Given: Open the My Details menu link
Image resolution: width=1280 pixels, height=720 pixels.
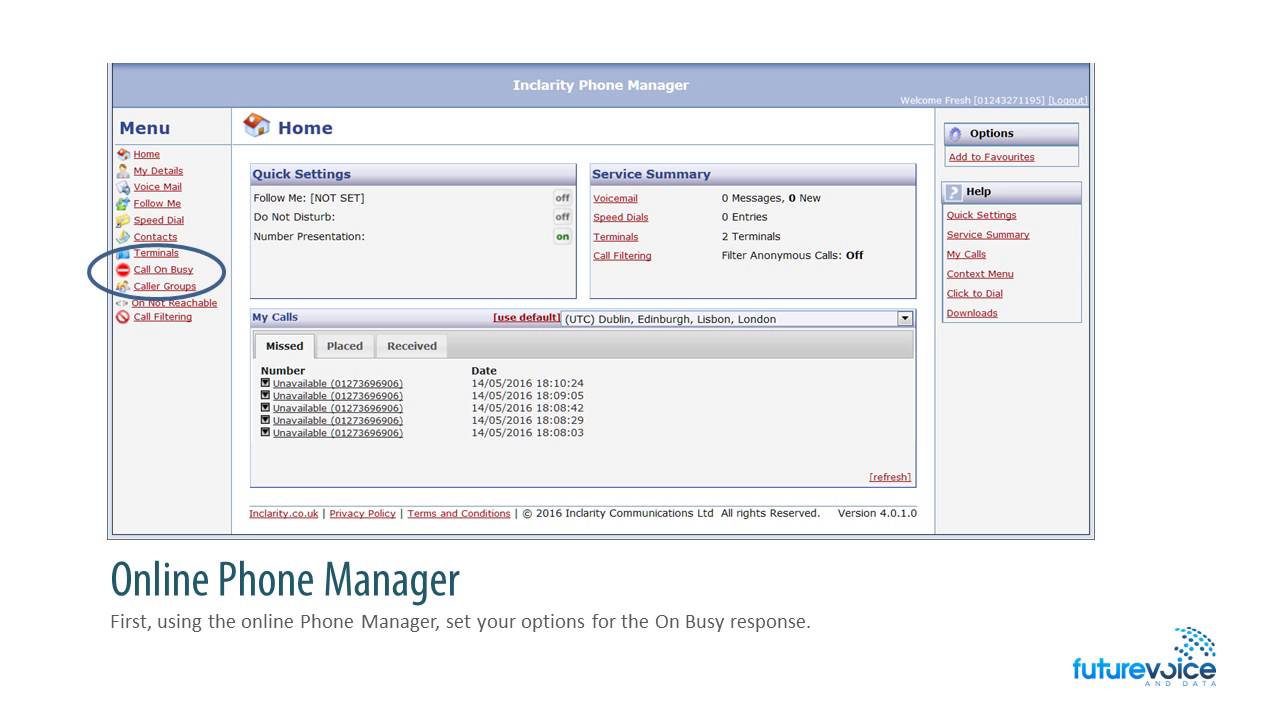Looking at the screenshot, I should pyautogui.click(x=158, y=171).
